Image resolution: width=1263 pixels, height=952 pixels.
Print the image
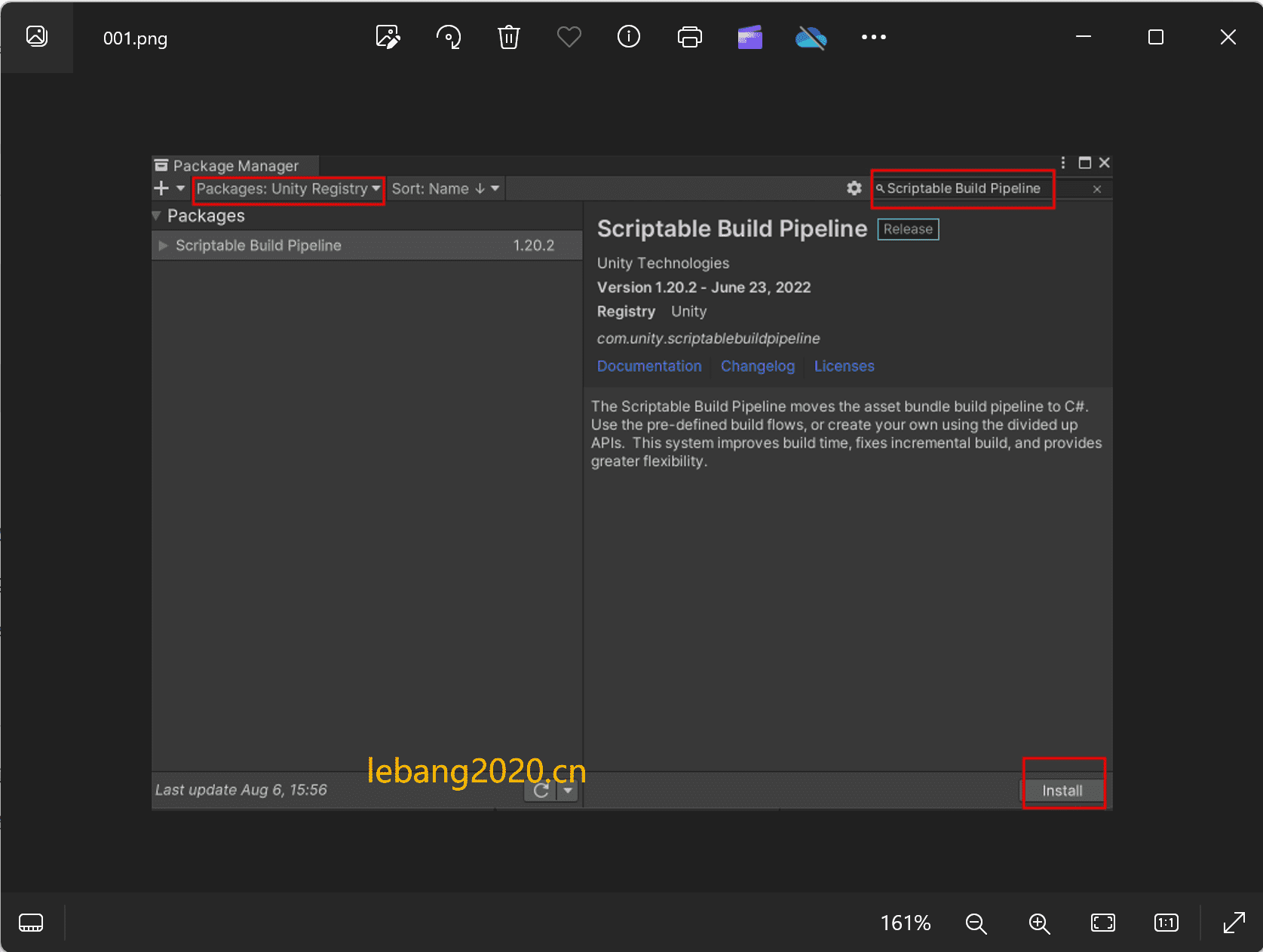(x=690, y=37)
